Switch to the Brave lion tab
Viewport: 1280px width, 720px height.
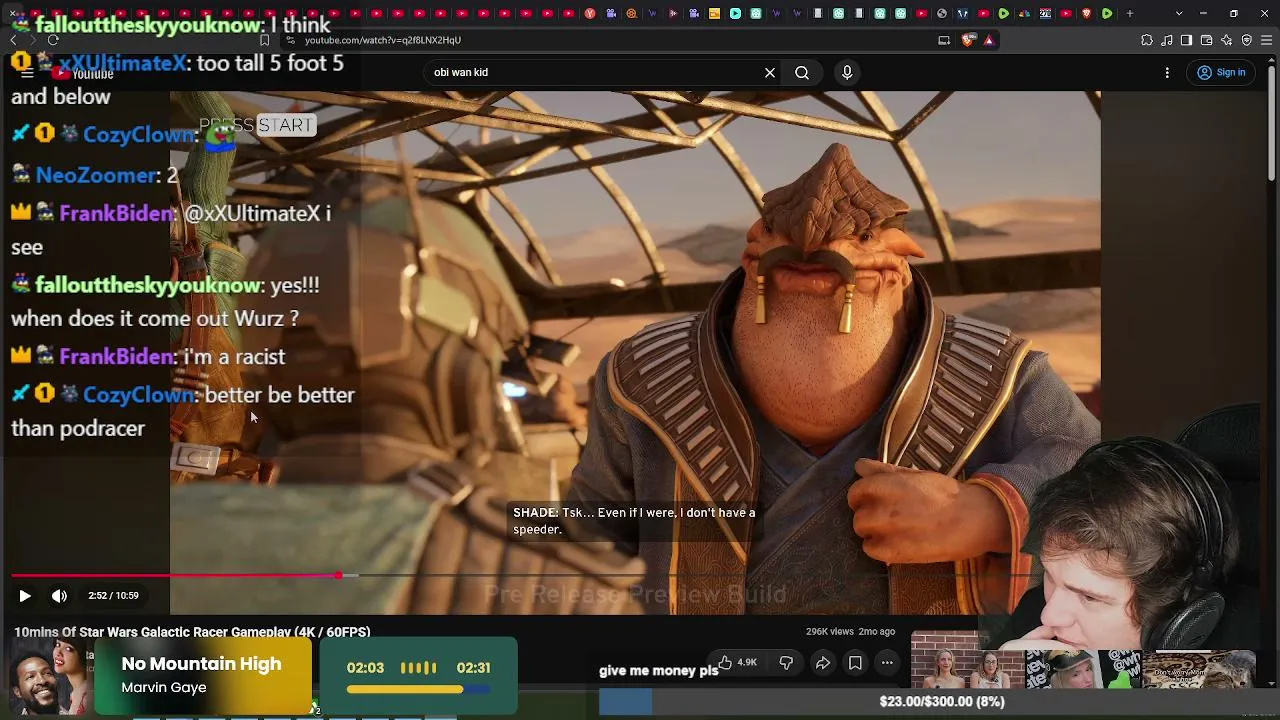click(1087, 14)
